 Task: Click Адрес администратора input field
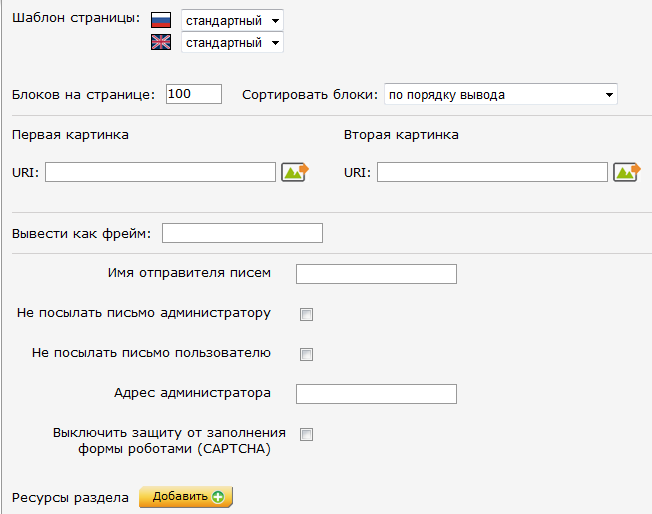(376, 394)
